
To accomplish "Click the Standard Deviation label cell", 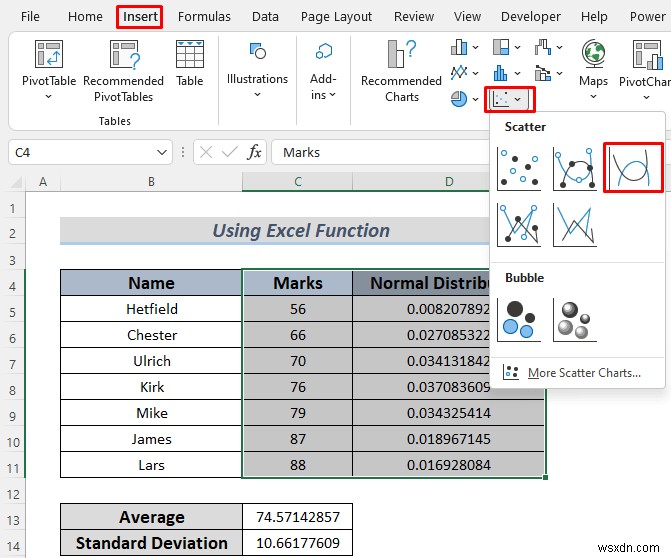I will point(151,543).
